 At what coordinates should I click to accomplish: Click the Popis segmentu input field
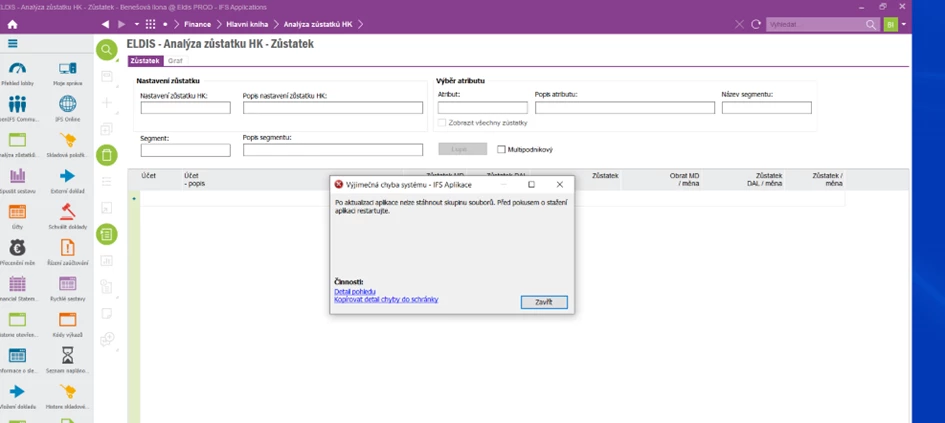coord(333,150)
